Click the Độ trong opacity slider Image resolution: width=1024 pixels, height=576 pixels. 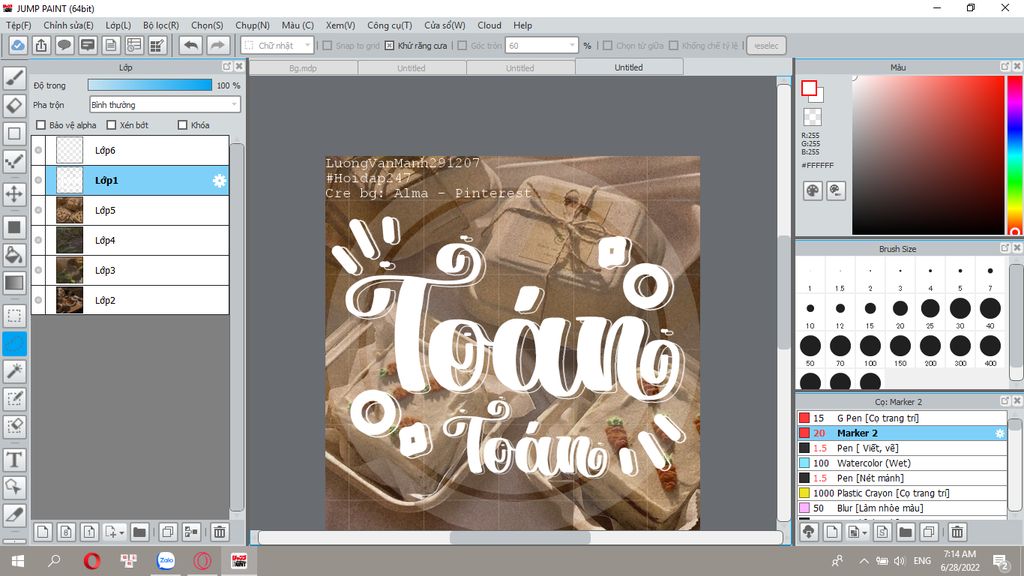[150, 86]
